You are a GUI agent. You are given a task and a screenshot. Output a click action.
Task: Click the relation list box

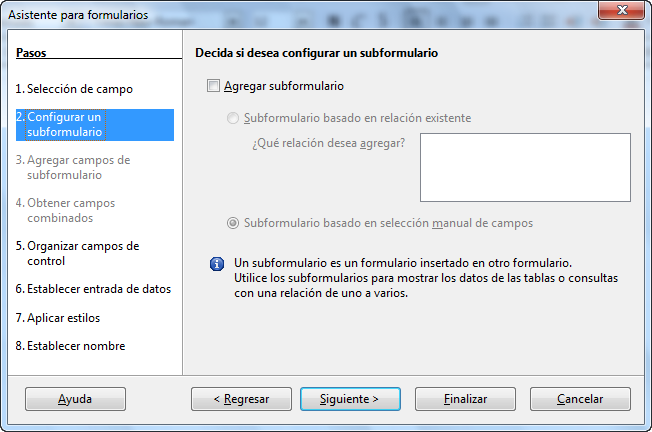tap(525, 167)
